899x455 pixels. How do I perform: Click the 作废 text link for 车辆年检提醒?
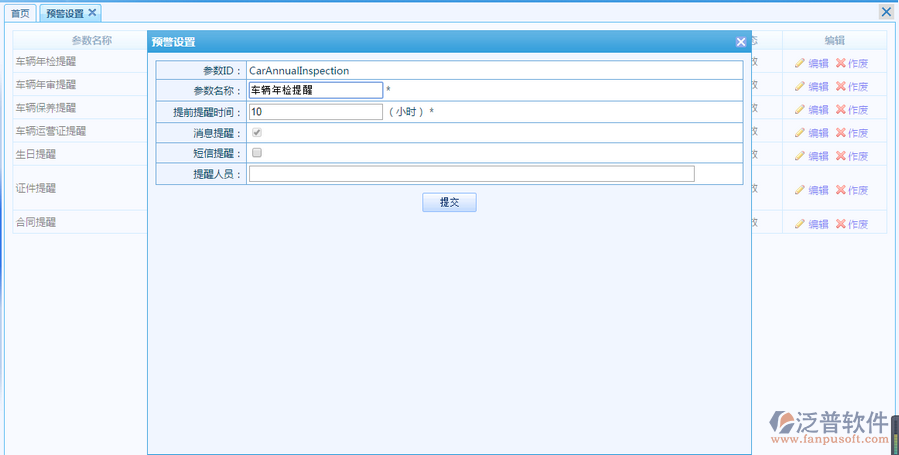pos(857,63)
